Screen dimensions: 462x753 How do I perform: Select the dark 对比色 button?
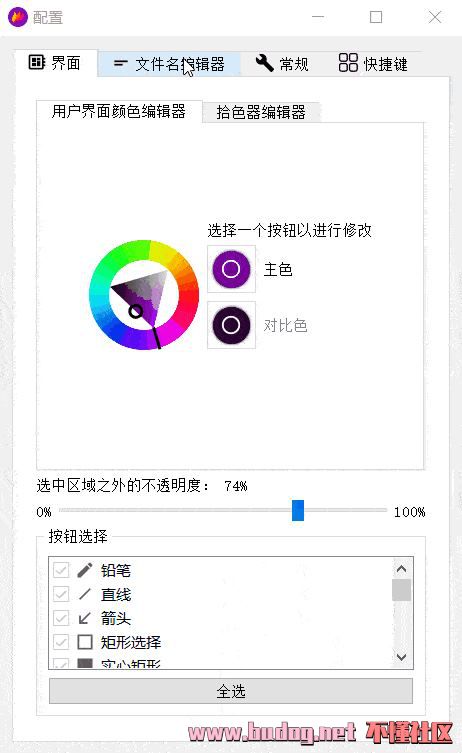(231, 325)
